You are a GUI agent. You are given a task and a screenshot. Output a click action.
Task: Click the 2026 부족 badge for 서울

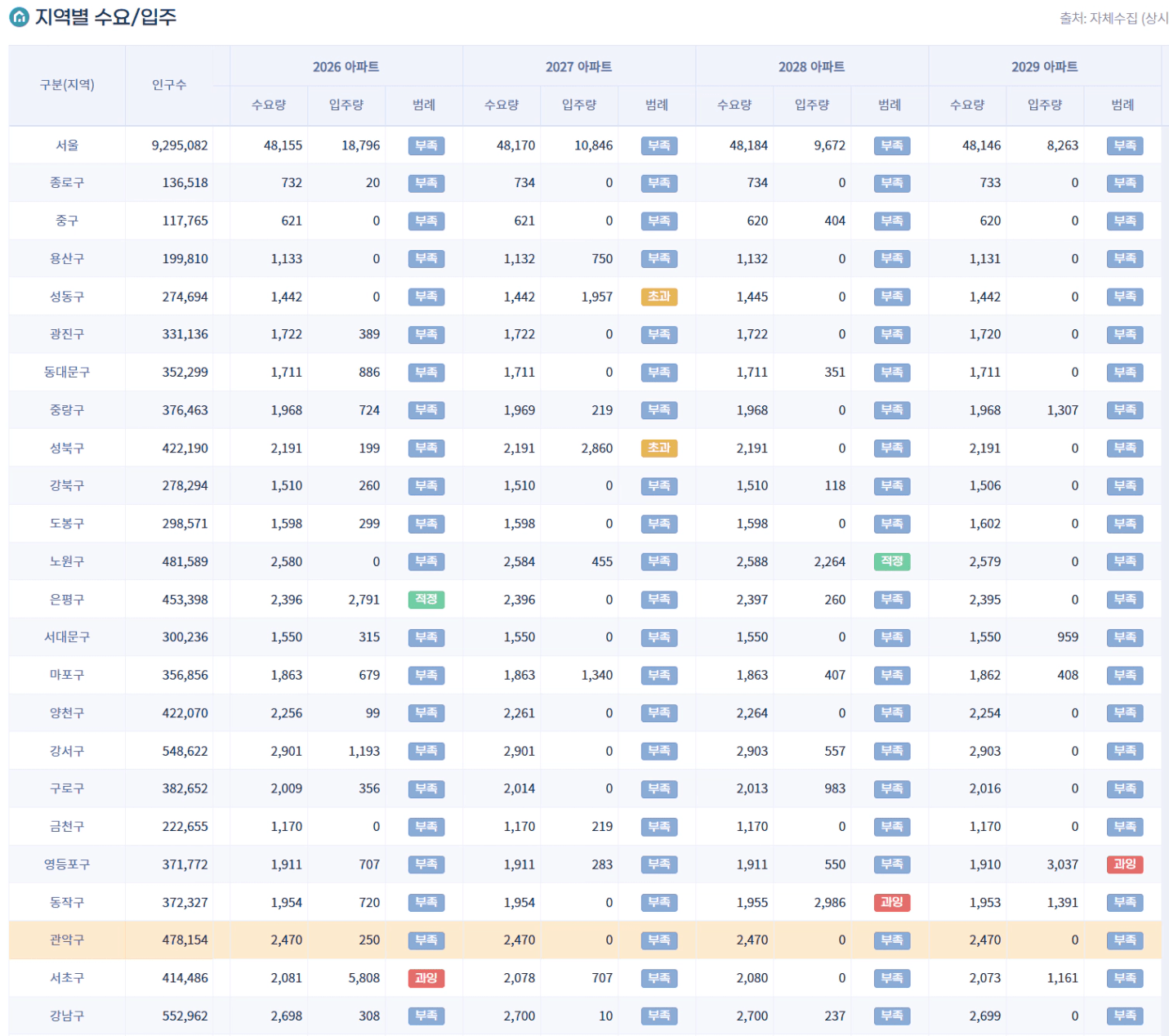[426, 145]
